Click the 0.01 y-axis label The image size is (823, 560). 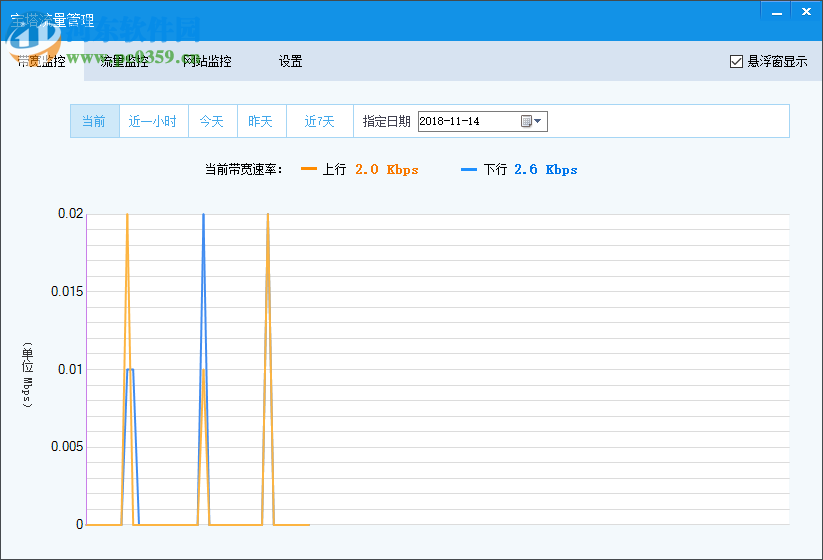click(70, 369)
